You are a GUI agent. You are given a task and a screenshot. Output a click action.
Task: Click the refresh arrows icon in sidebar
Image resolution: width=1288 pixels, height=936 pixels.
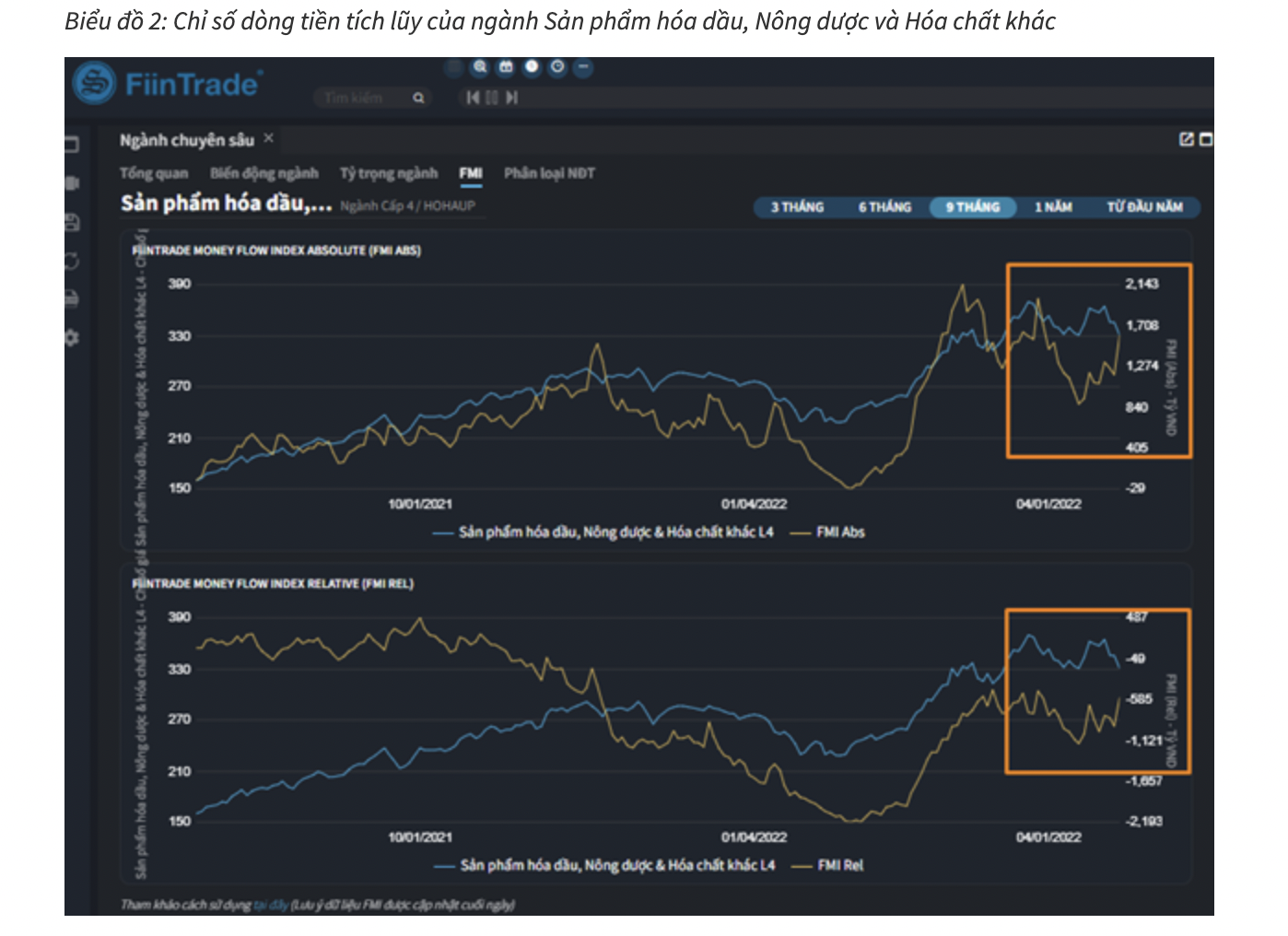click(x=72, y=262)
